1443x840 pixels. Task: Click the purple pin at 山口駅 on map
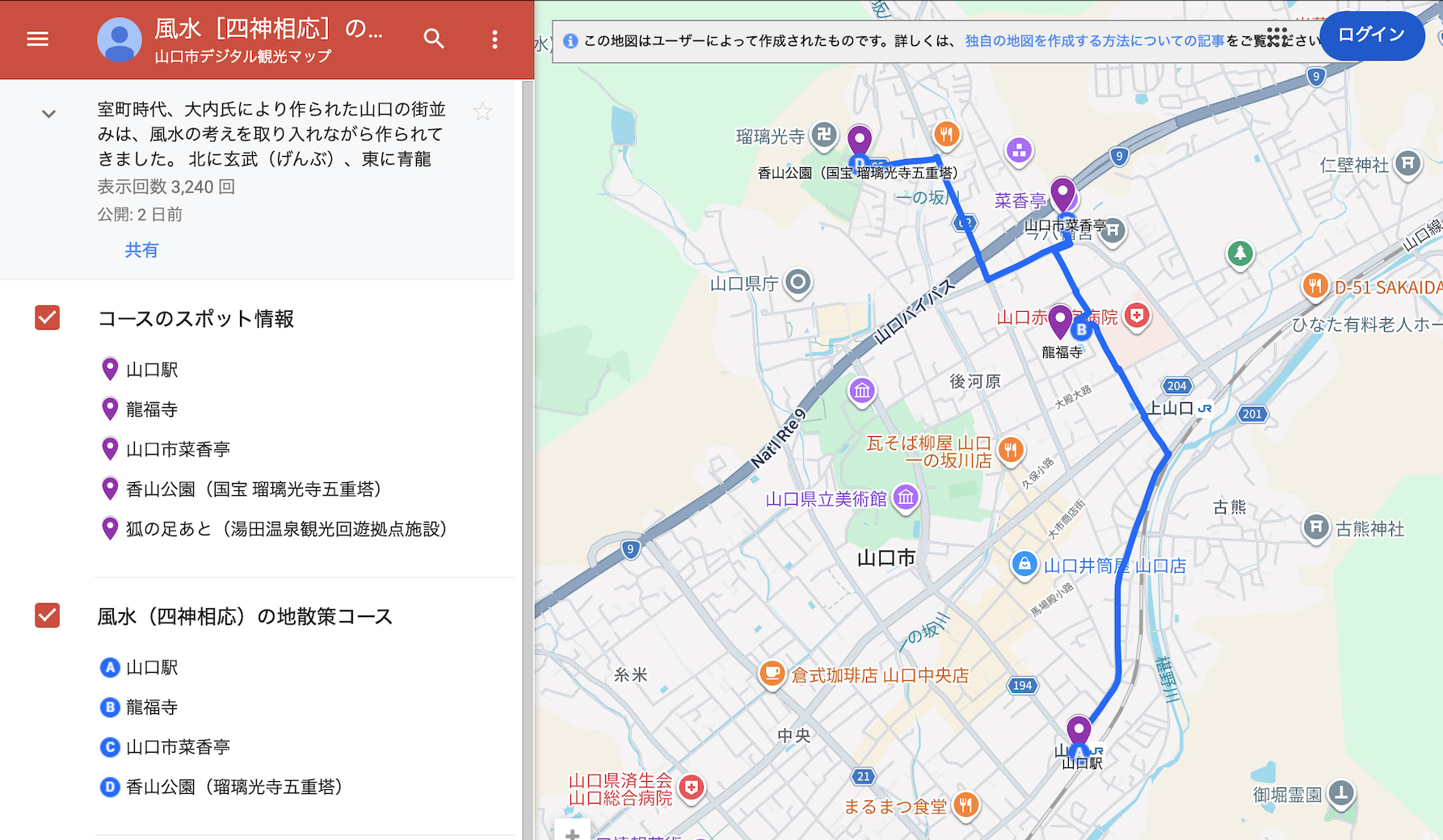1079,729
